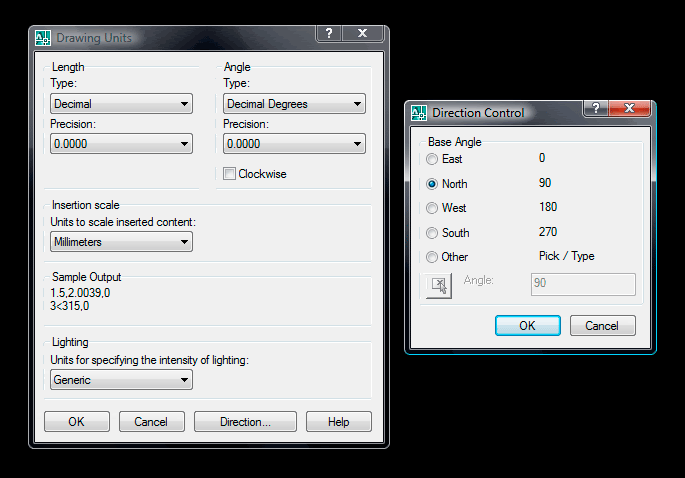This screenshot has width=685, height=478.
Task: Select the Other base angle option
Action: click(x=432, y=257)
